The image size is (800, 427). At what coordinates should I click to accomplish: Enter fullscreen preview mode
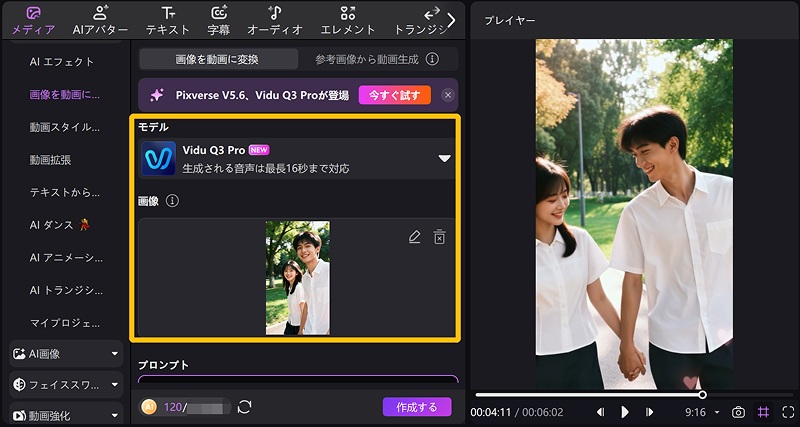pos(788,412)
